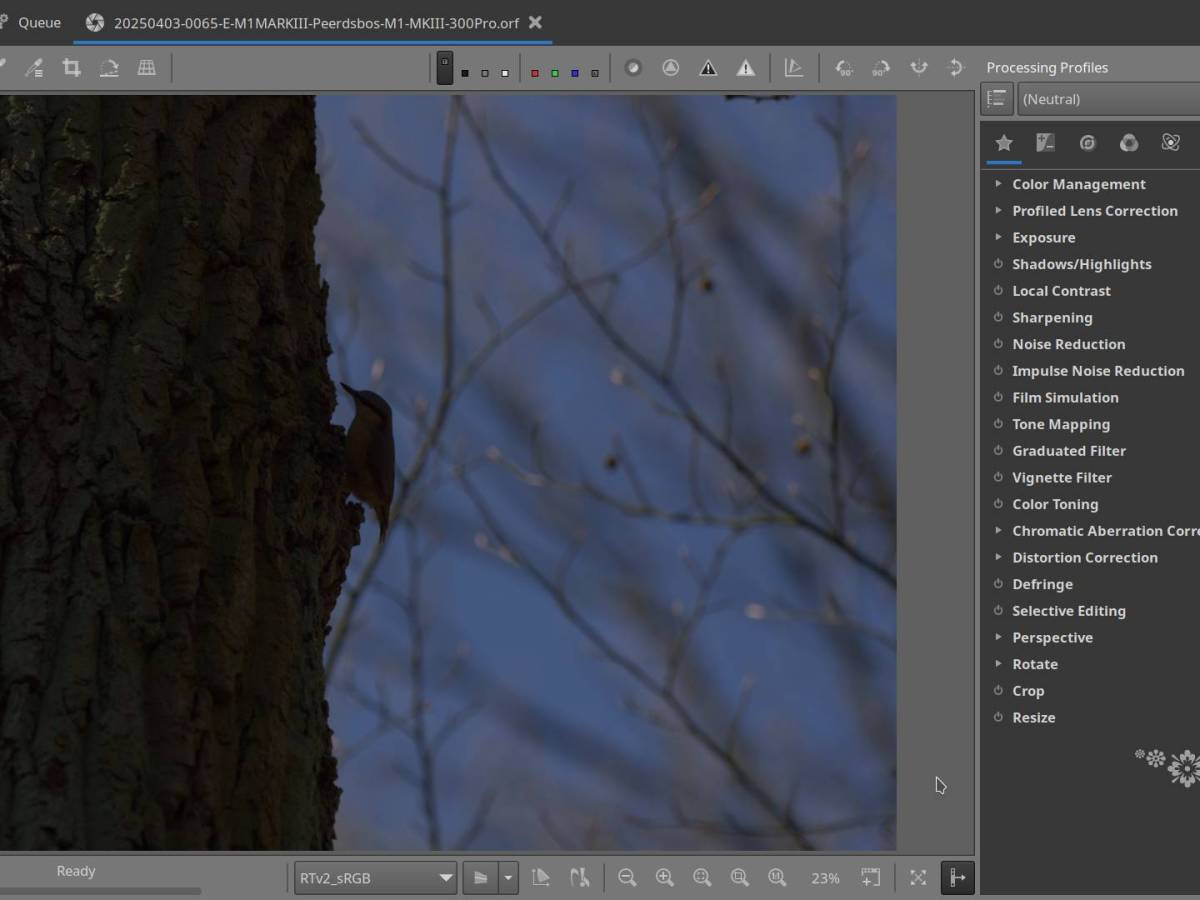The height and width of the screenshot is (900, 1200).
Task: Enable the Resize tool
Action: coord(998,717)
